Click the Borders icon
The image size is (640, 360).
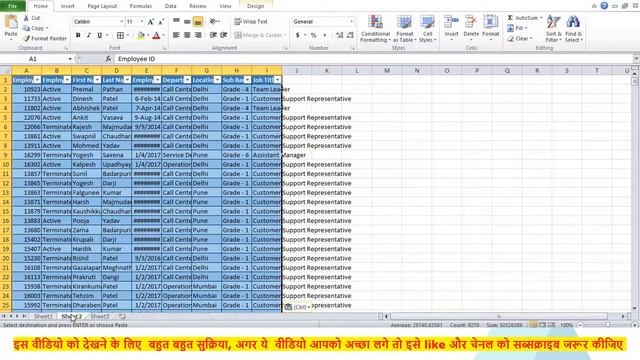[120, 36]
